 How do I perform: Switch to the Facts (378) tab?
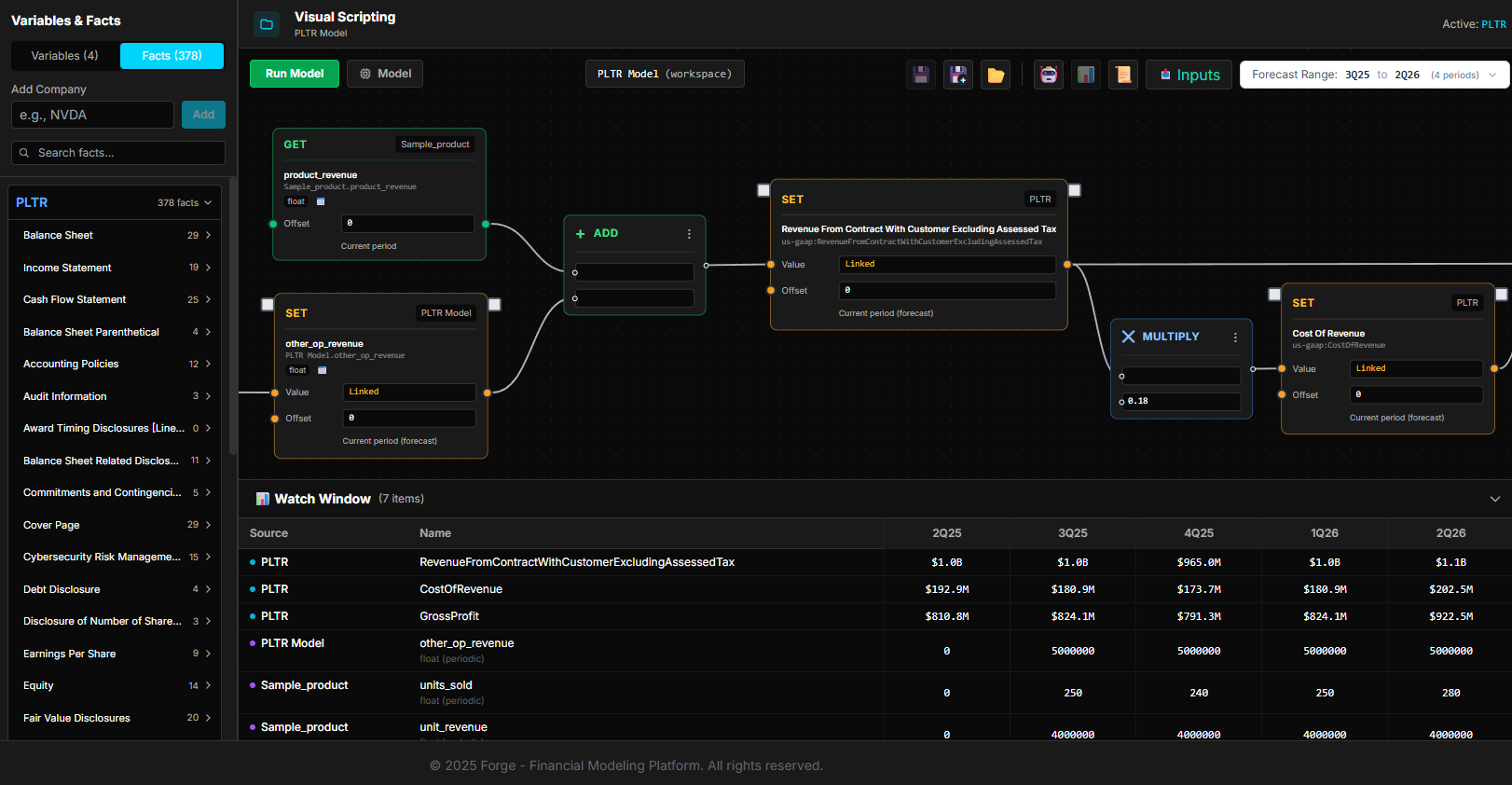(172, 56)
